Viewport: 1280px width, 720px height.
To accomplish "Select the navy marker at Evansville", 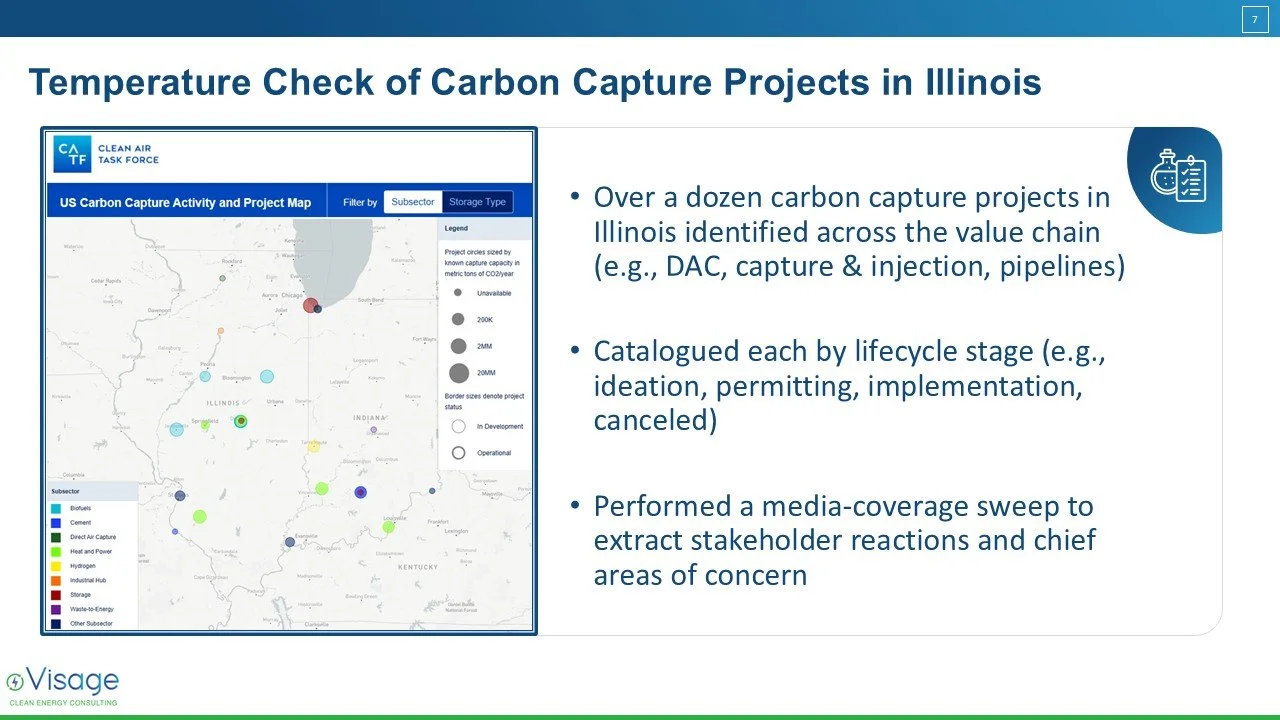I will tap(289, 542).
